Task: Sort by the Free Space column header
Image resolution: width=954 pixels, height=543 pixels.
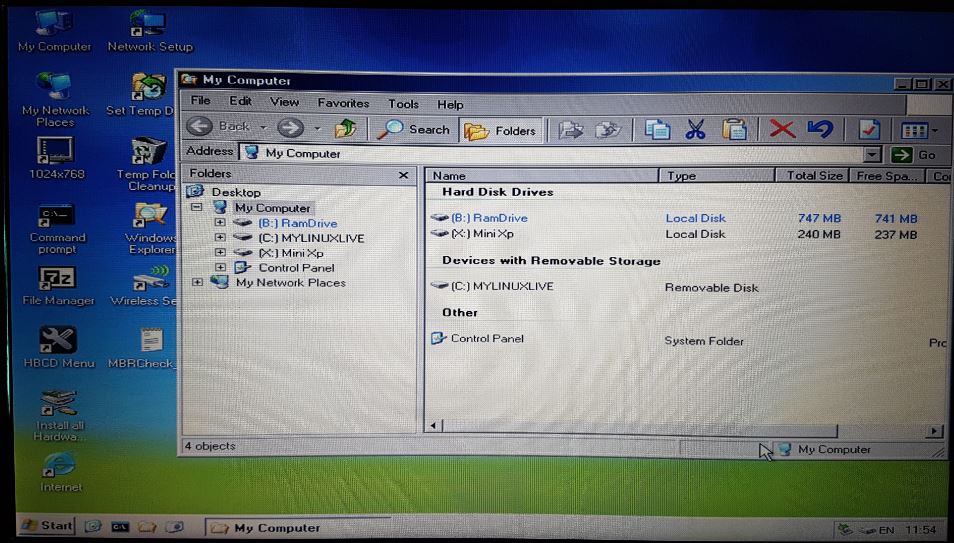Action: tap(886, 176)
